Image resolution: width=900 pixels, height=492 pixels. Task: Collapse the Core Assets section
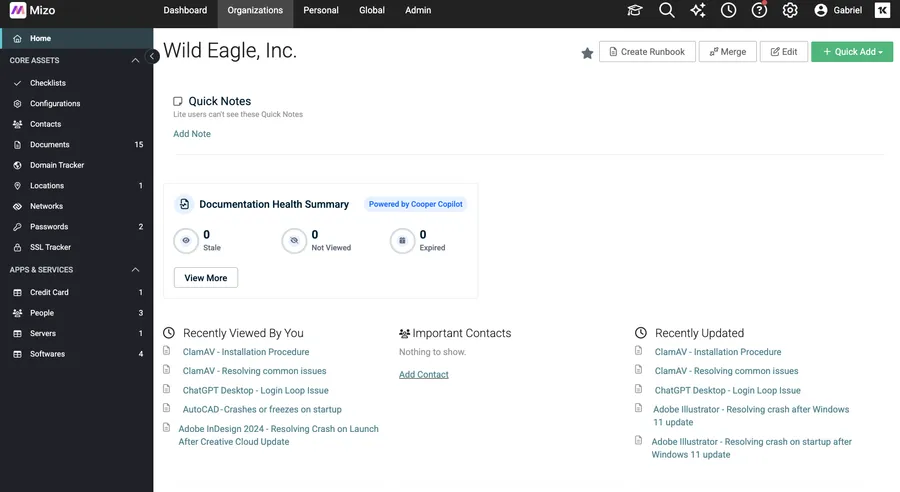coord(135,60)
